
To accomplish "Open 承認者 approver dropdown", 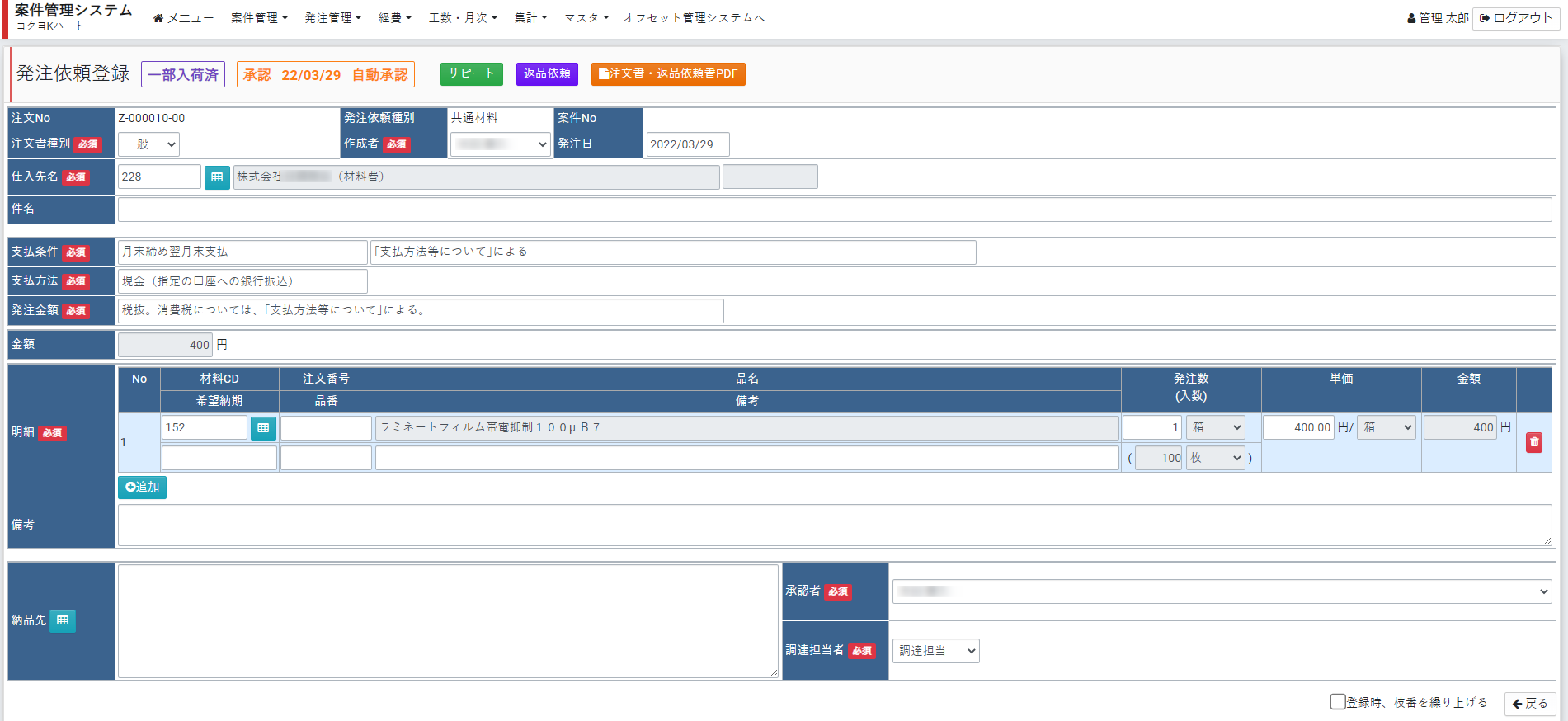I will pos(1221,591).
